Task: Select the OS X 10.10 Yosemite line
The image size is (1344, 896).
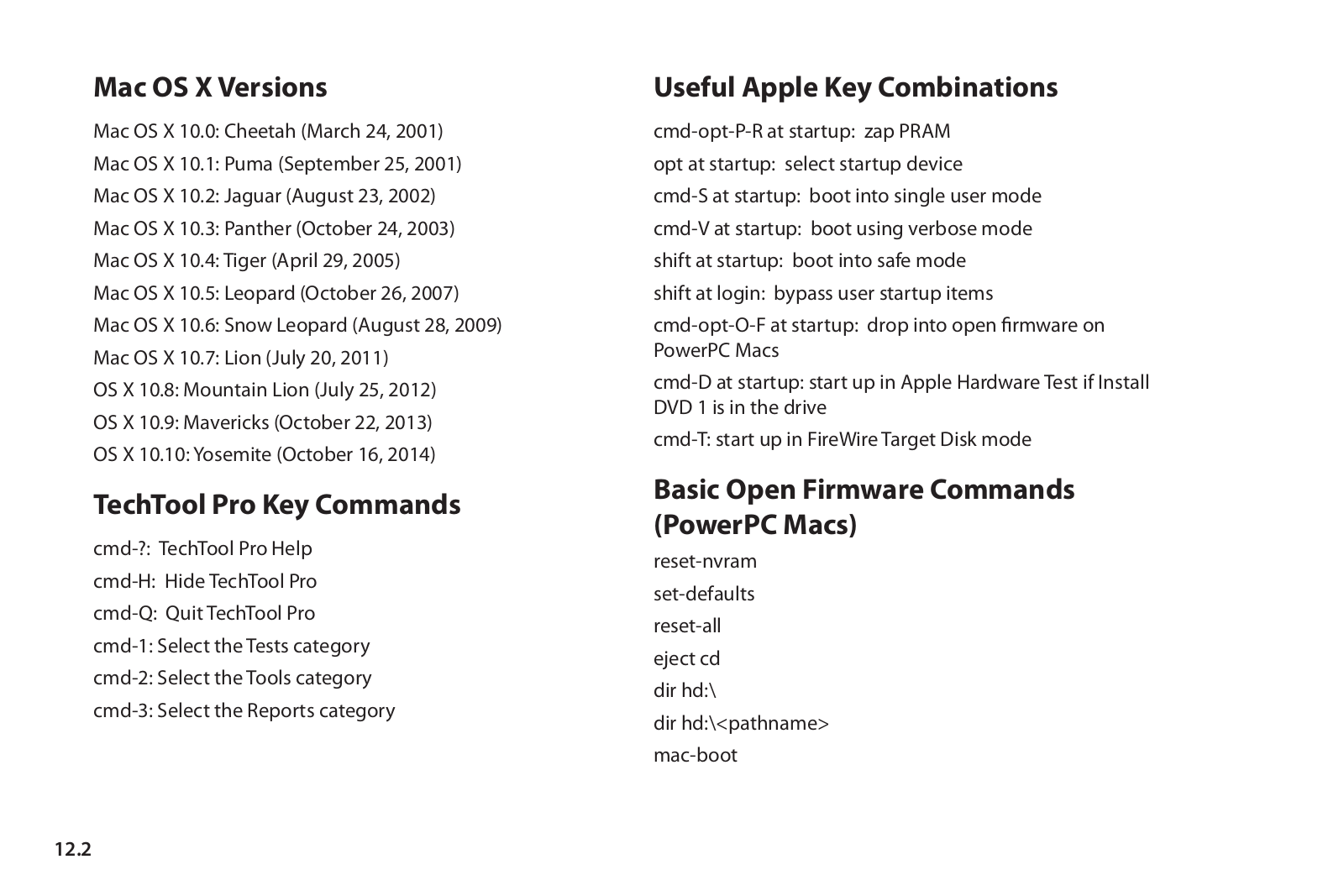Action: [x=265, y=454]
